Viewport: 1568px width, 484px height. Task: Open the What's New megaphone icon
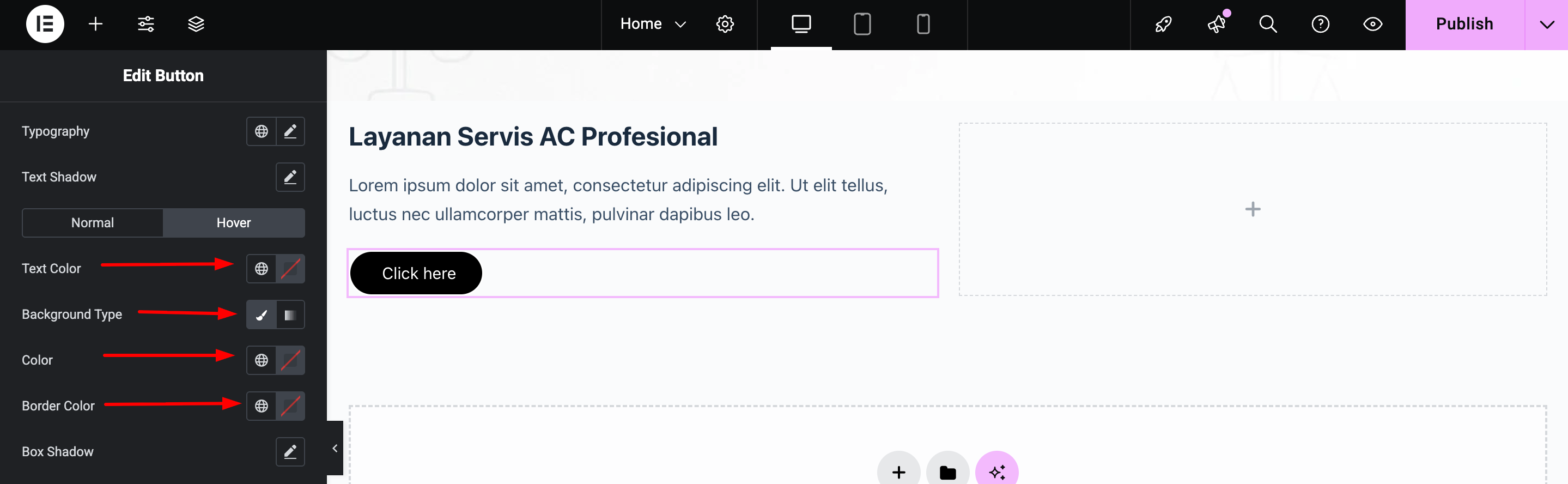click(1216, 25)
